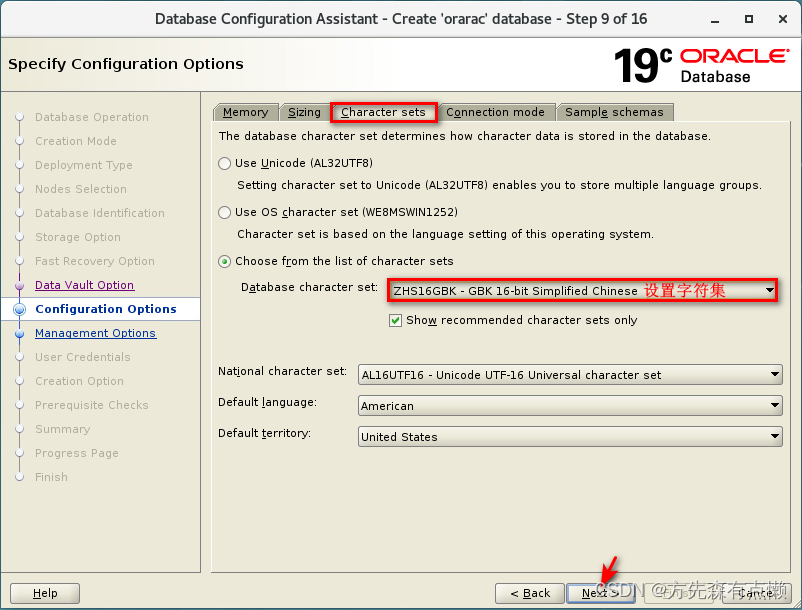Click the Fast Recovery Option step label
The image size is (802, 610).
click(x=95, y=261)
